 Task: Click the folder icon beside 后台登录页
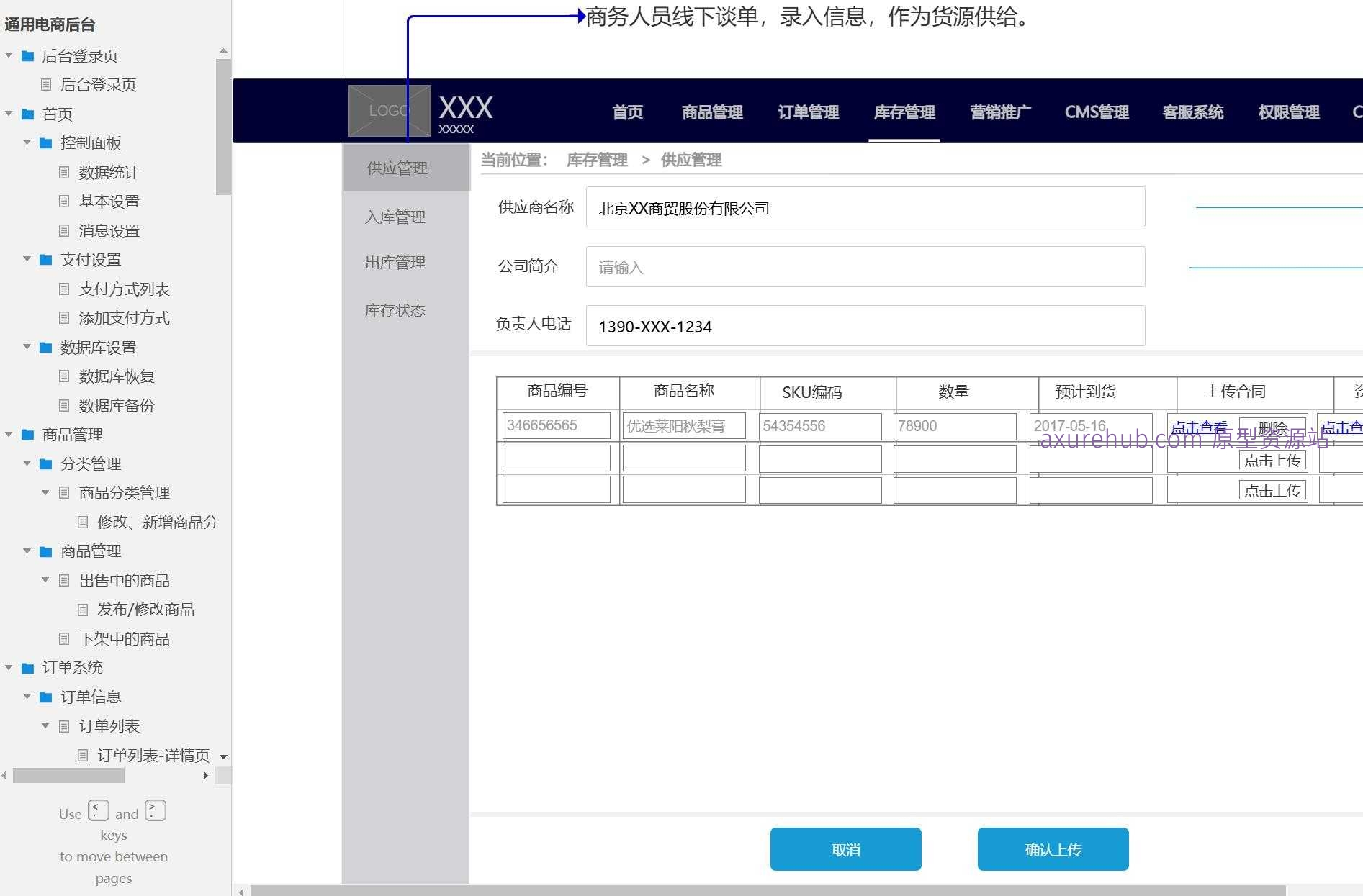pos(27,55)
